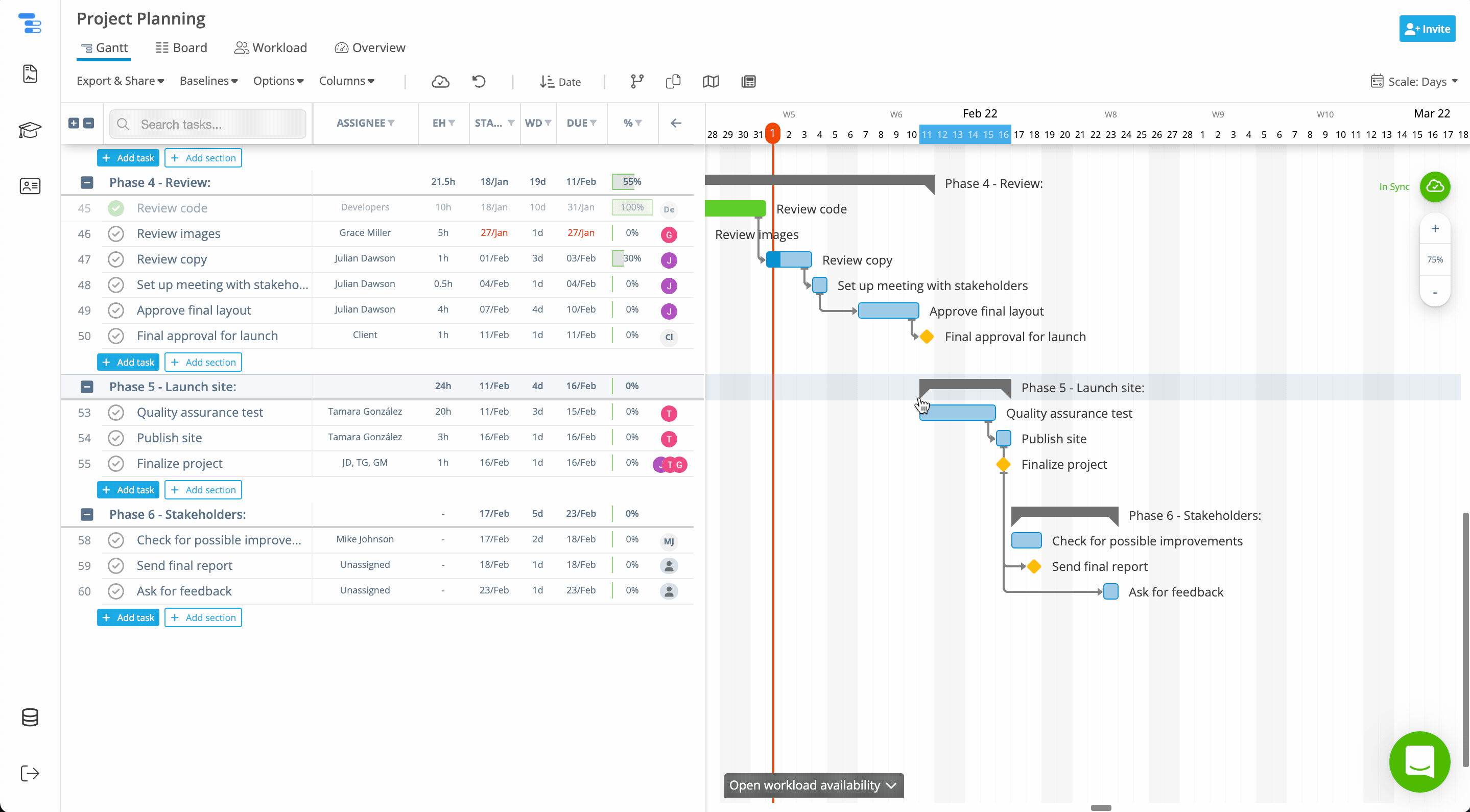The image size is (1470, 812).
Task: Open the Workload view
Action: [x=271, y=47]
